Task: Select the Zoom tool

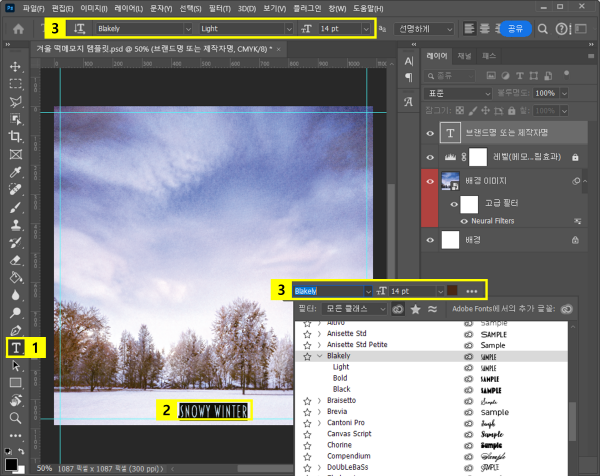Action: coord(15,418)
